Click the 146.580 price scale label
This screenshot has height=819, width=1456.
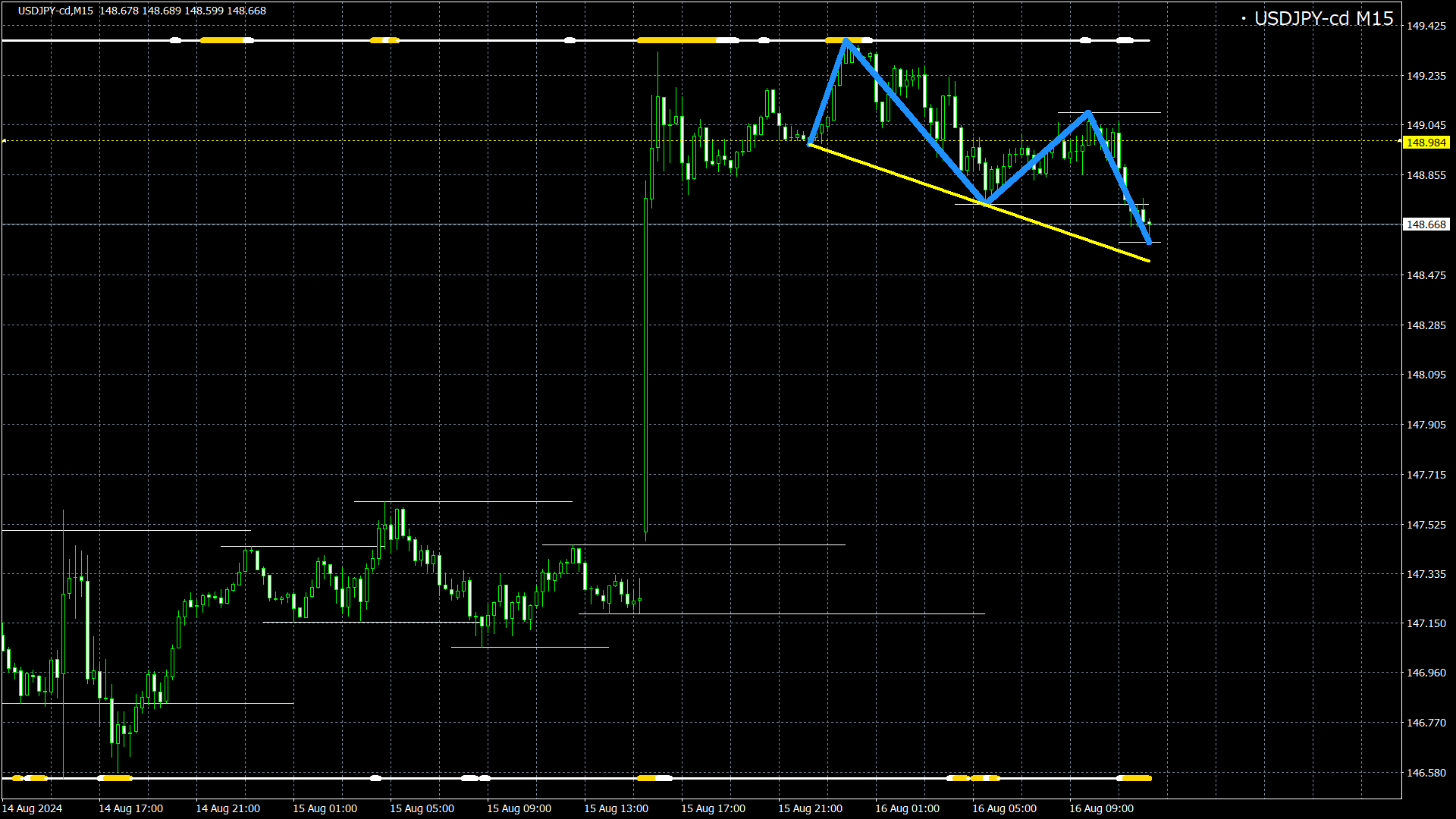[x=1426, y=773]
